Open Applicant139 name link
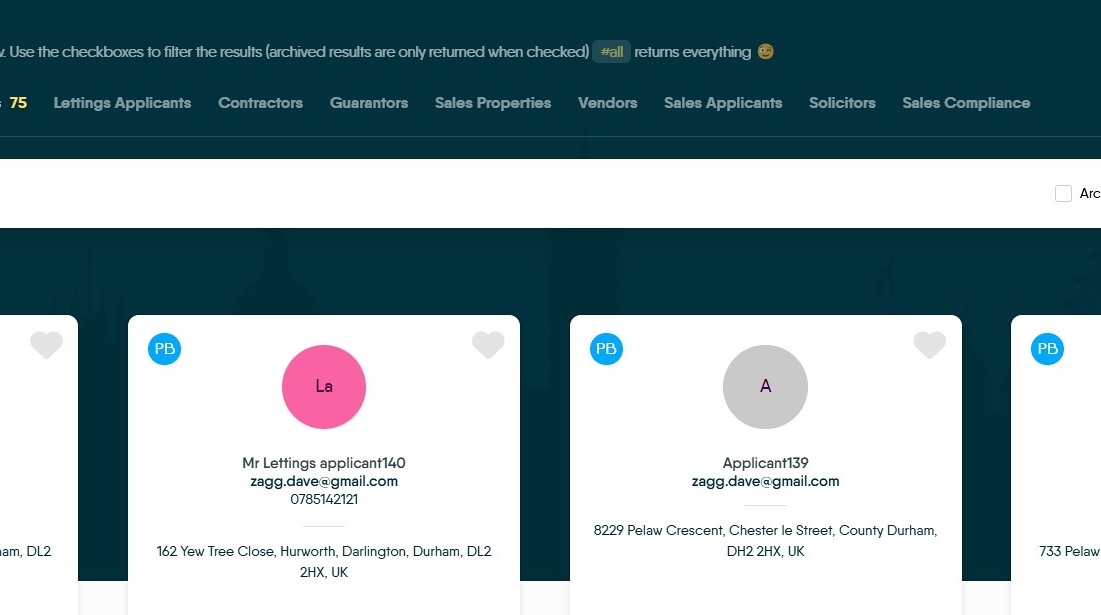 (765, 463)
